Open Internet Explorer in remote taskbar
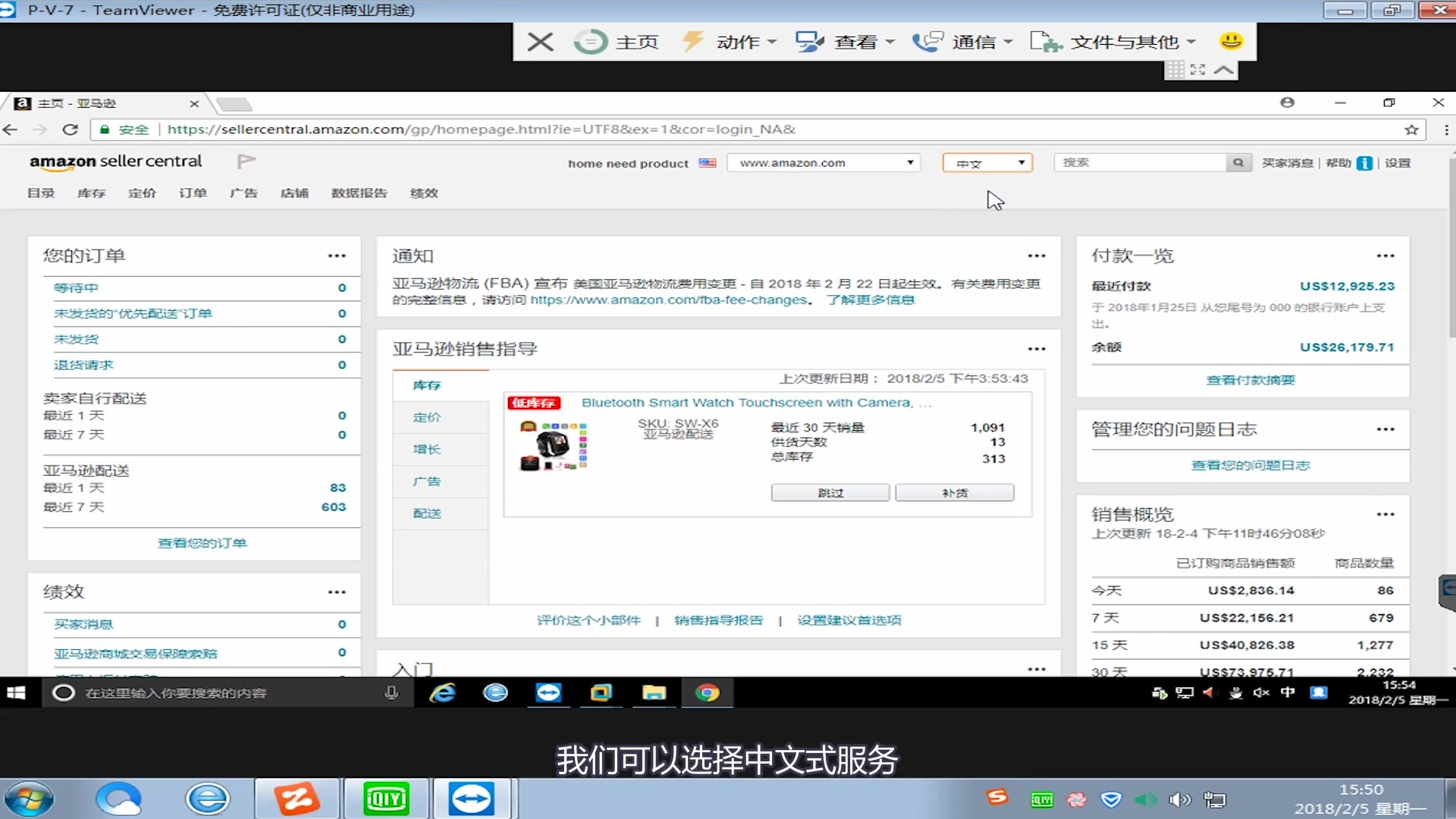The width and height of the screenshot is (1456, 819). 443,693
